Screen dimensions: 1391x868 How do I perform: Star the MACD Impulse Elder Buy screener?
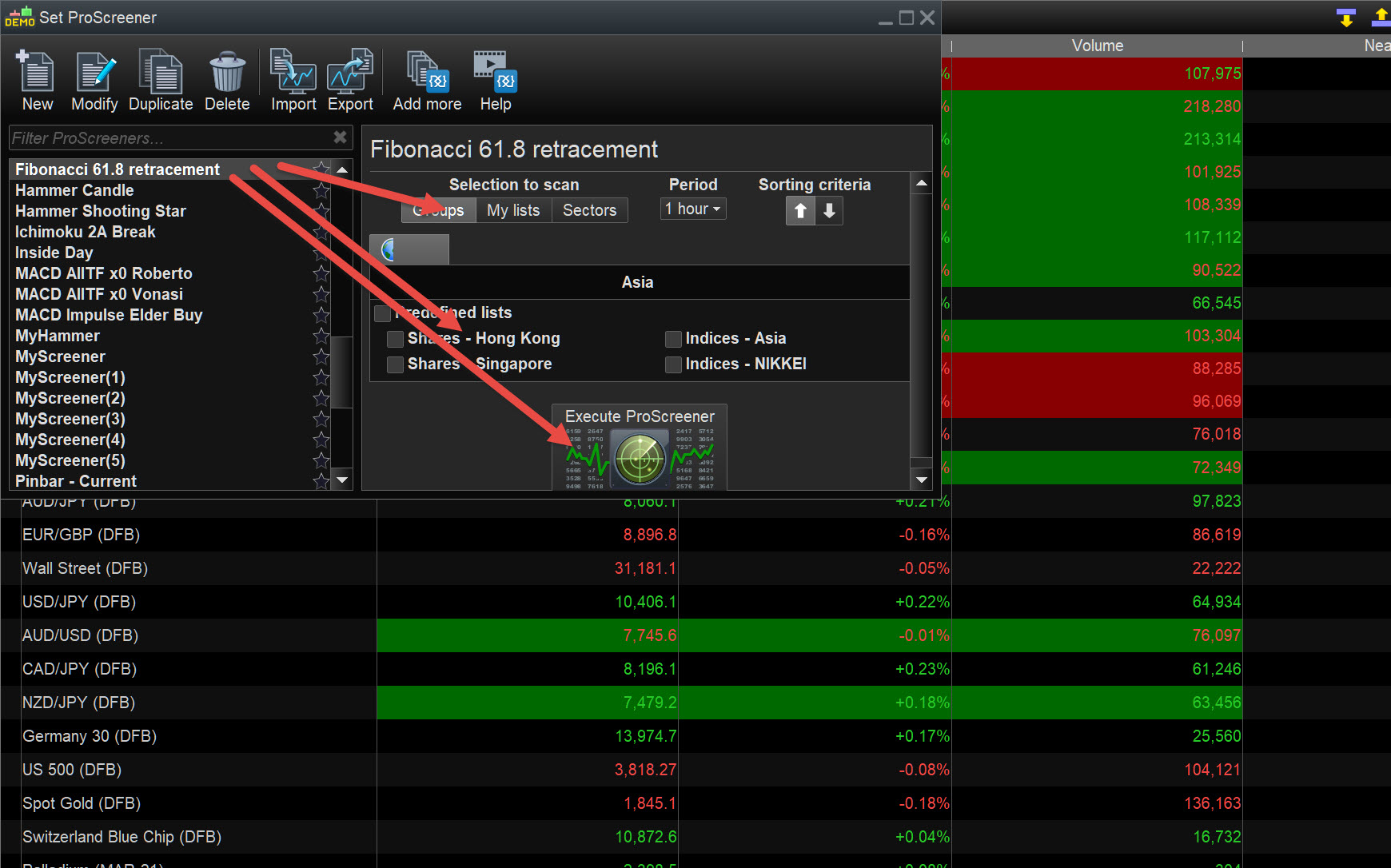point(321,315)
